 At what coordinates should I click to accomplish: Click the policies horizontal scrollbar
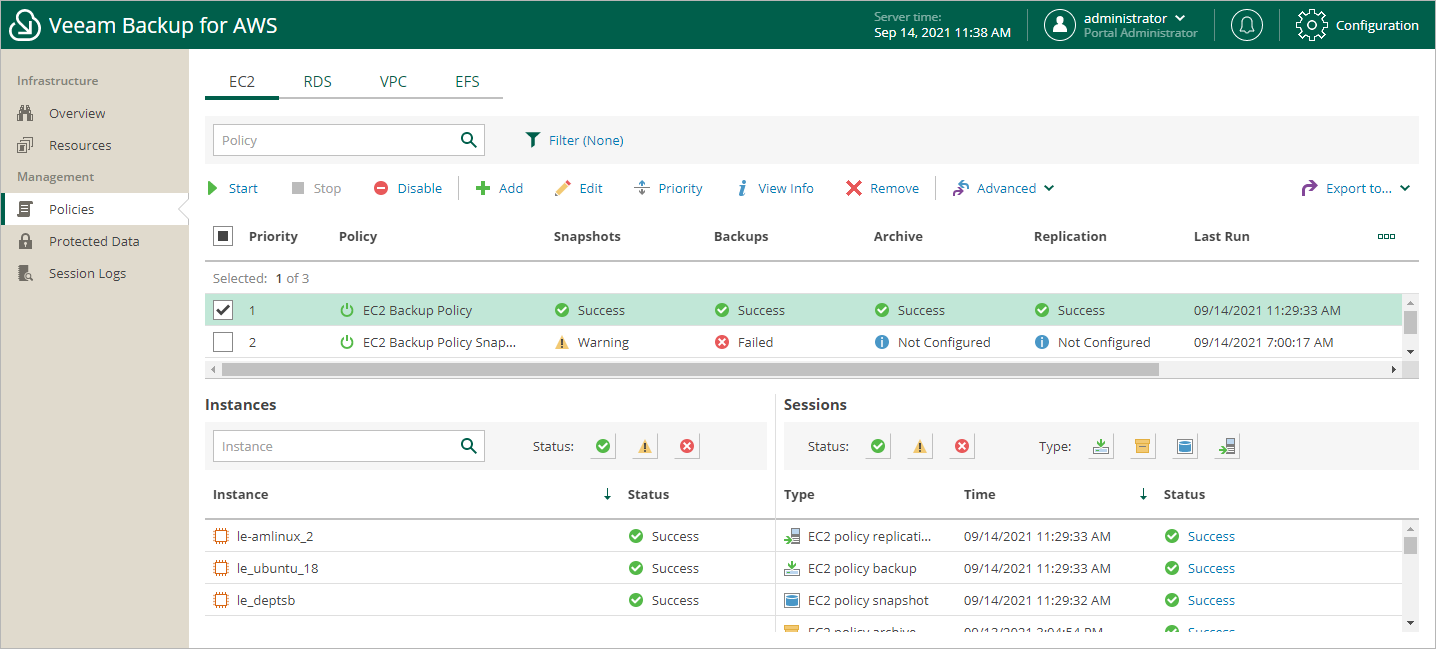pyautogui.click(x=690, y=369)
